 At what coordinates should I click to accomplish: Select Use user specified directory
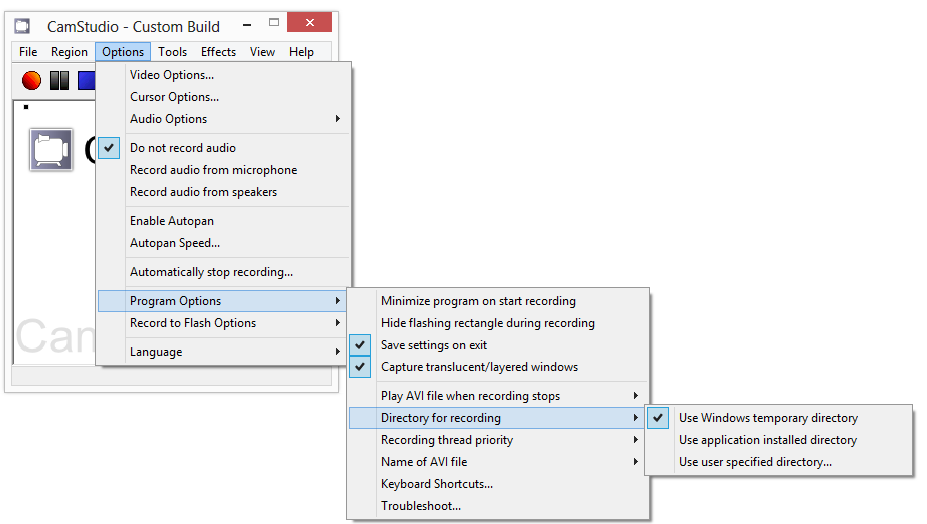755,462
